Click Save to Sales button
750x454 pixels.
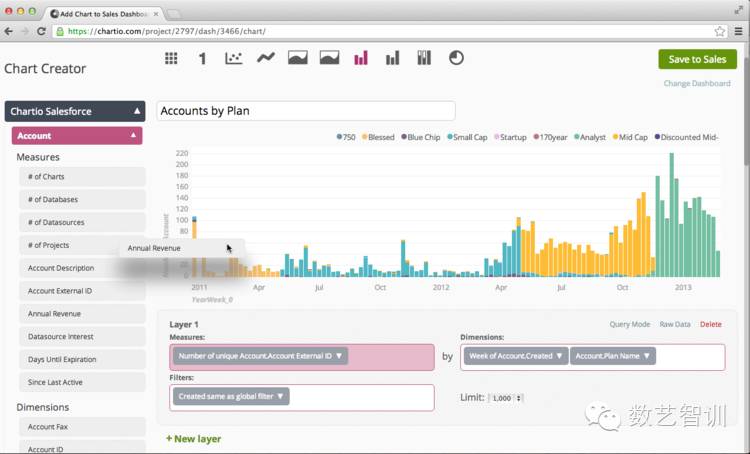coord(697,59)
